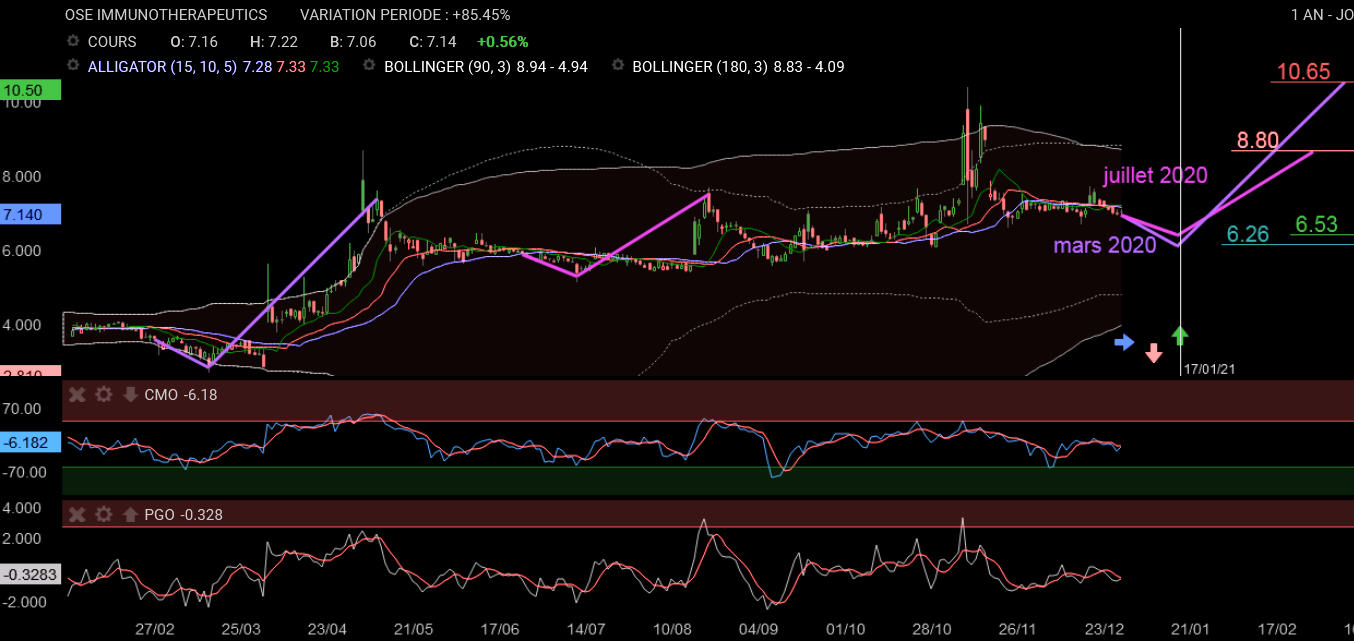This screenshot has width=1354, height=641.
Task: Click the CMO -6.18 indicator label
Action: click(181, 395)
